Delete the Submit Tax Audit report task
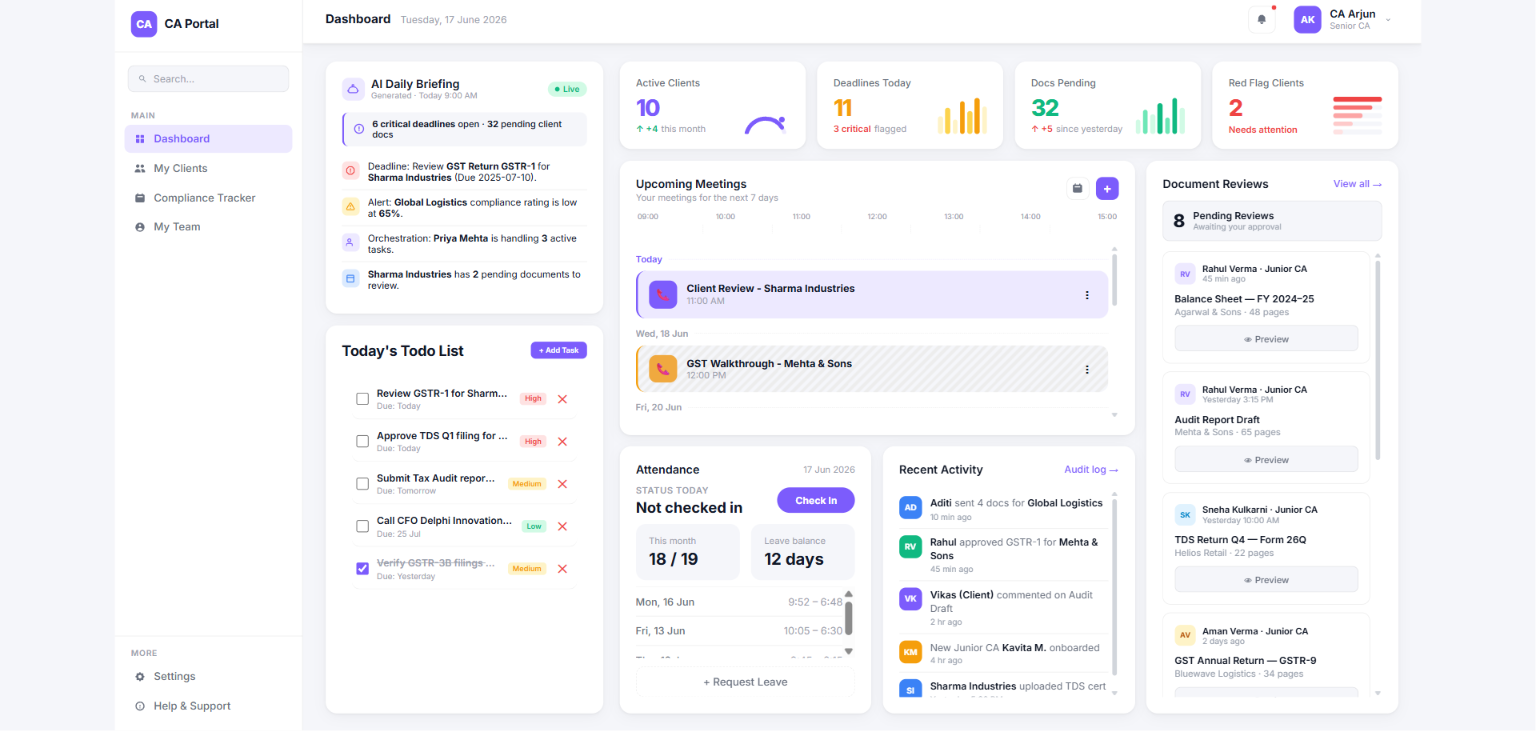The image size is (1536, 731). tap(562, 484)
